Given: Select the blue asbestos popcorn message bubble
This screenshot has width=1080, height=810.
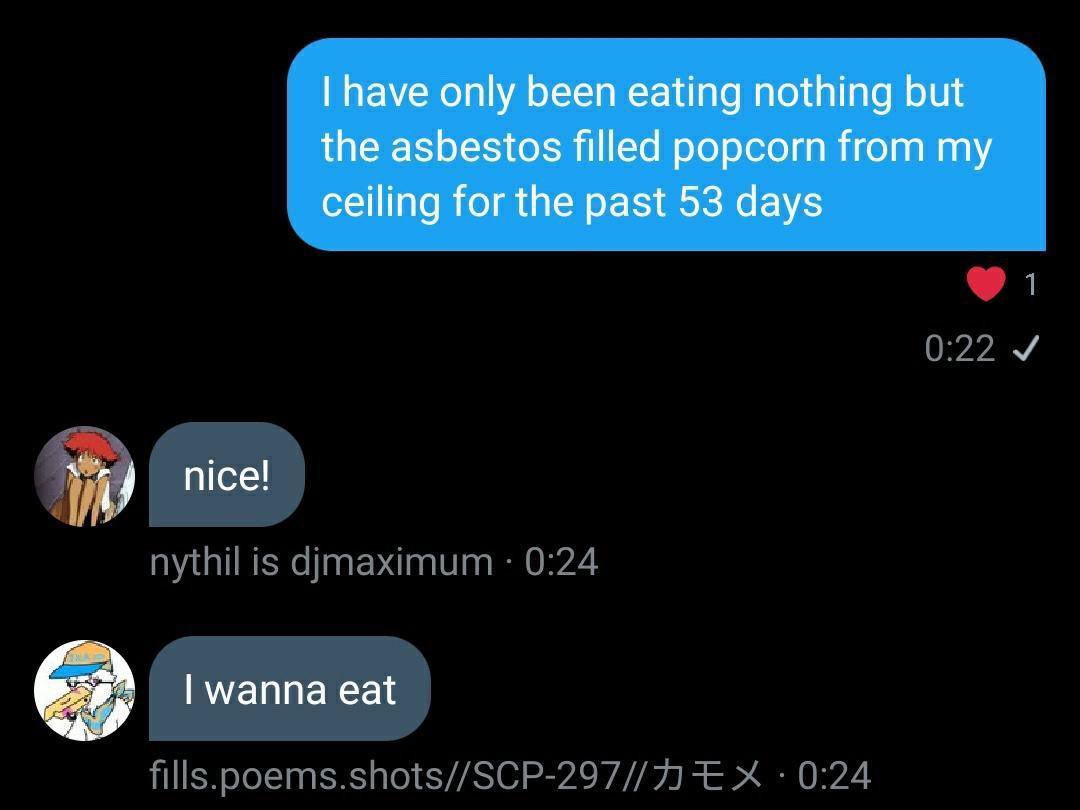Looking at the screenshot, I should pos(666,145).
